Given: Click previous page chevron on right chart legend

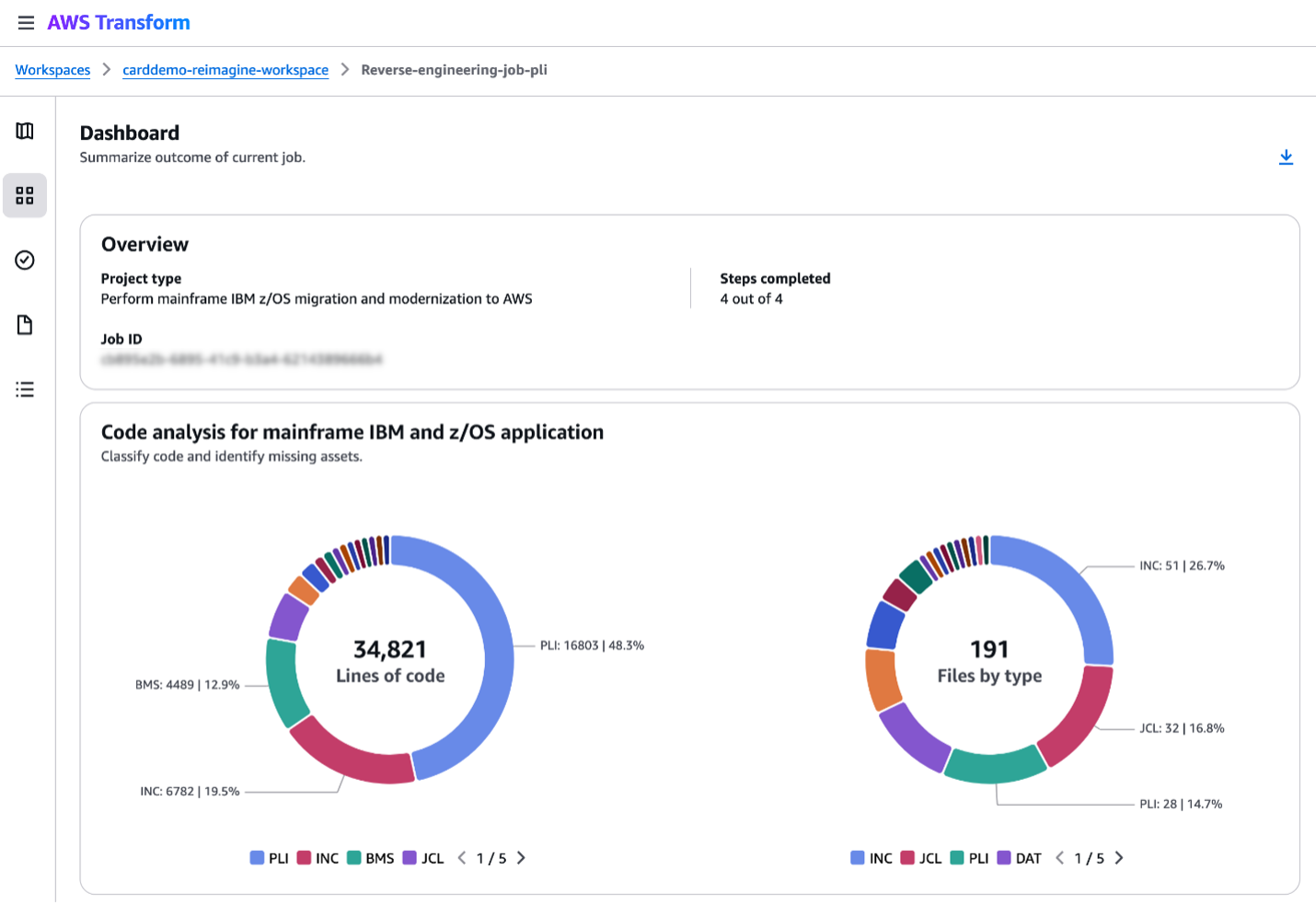Looking at the screenshot, I should (x=1058, y=857).
